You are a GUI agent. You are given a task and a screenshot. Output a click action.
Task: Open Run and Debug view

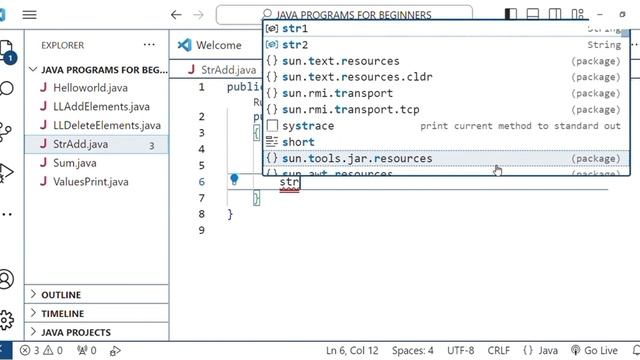7,172
